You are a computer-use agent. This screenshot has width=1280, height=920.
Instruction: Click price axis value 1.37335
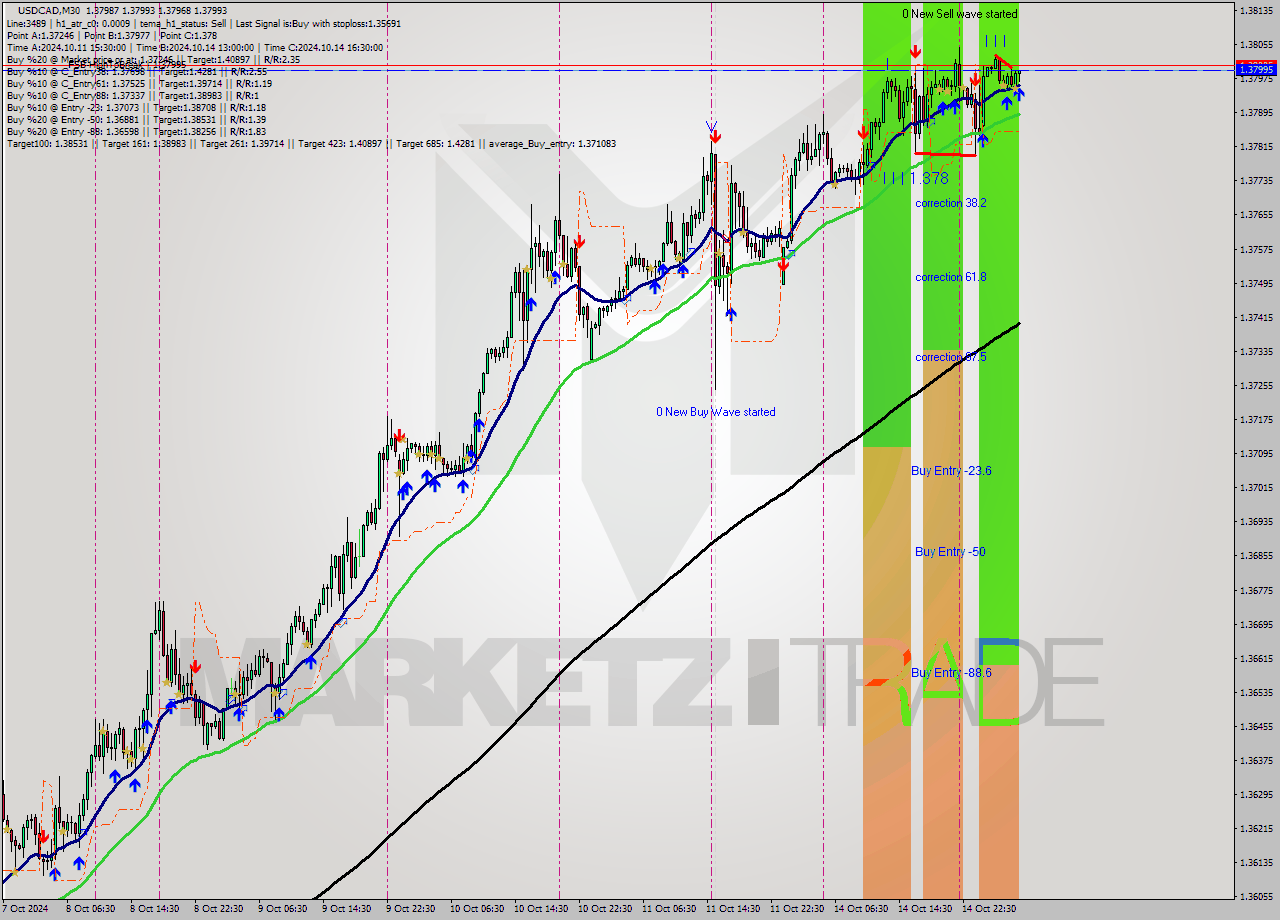pos(1256,352)
